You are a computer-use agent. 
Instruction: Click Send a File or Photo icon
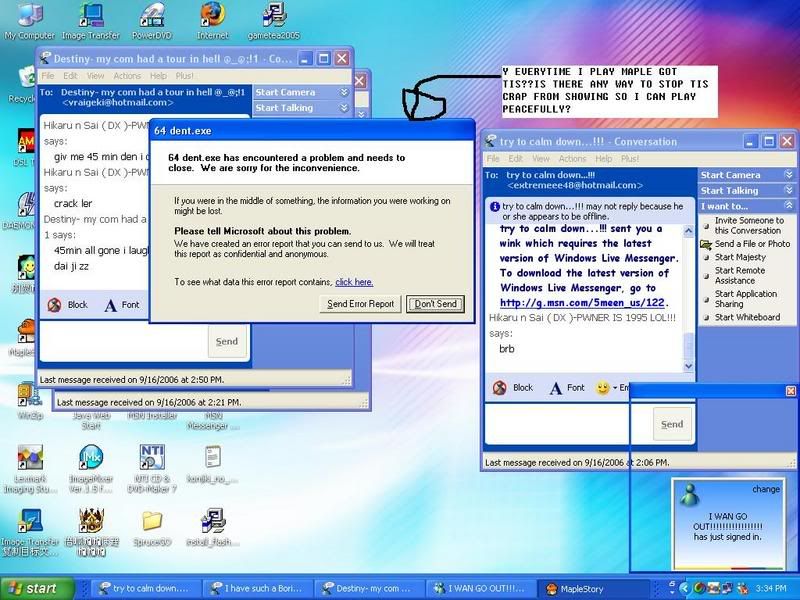tap(706, 244)
